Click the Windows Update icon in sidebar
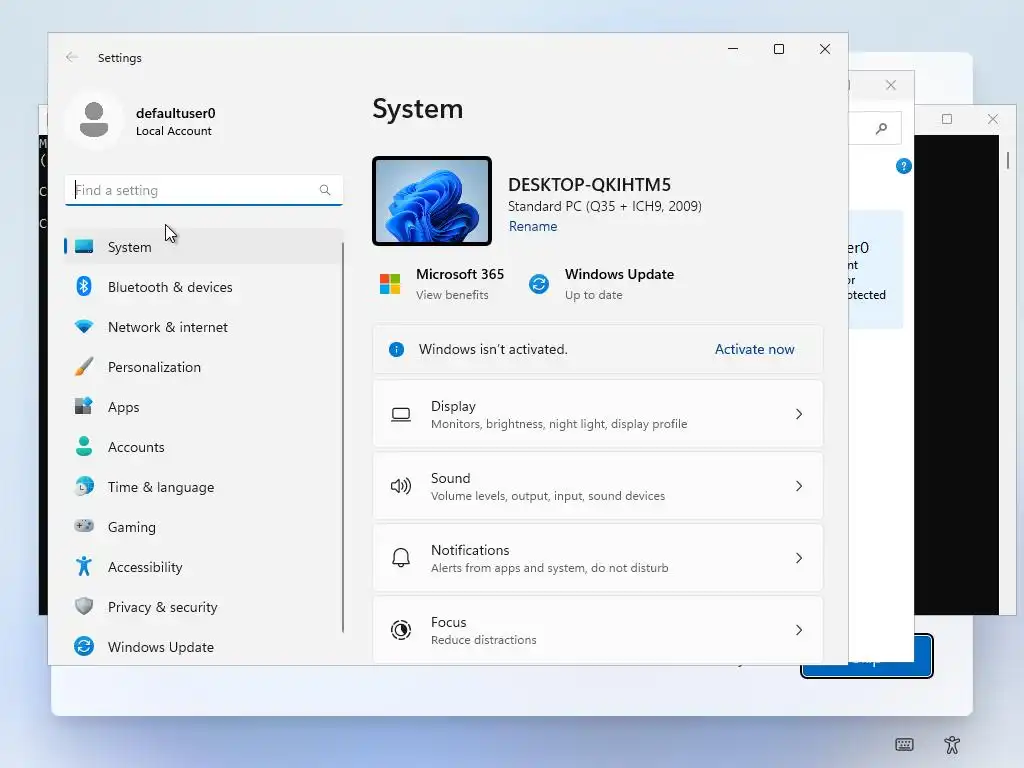Viewport: 1024px width, 768px height. 84,646
